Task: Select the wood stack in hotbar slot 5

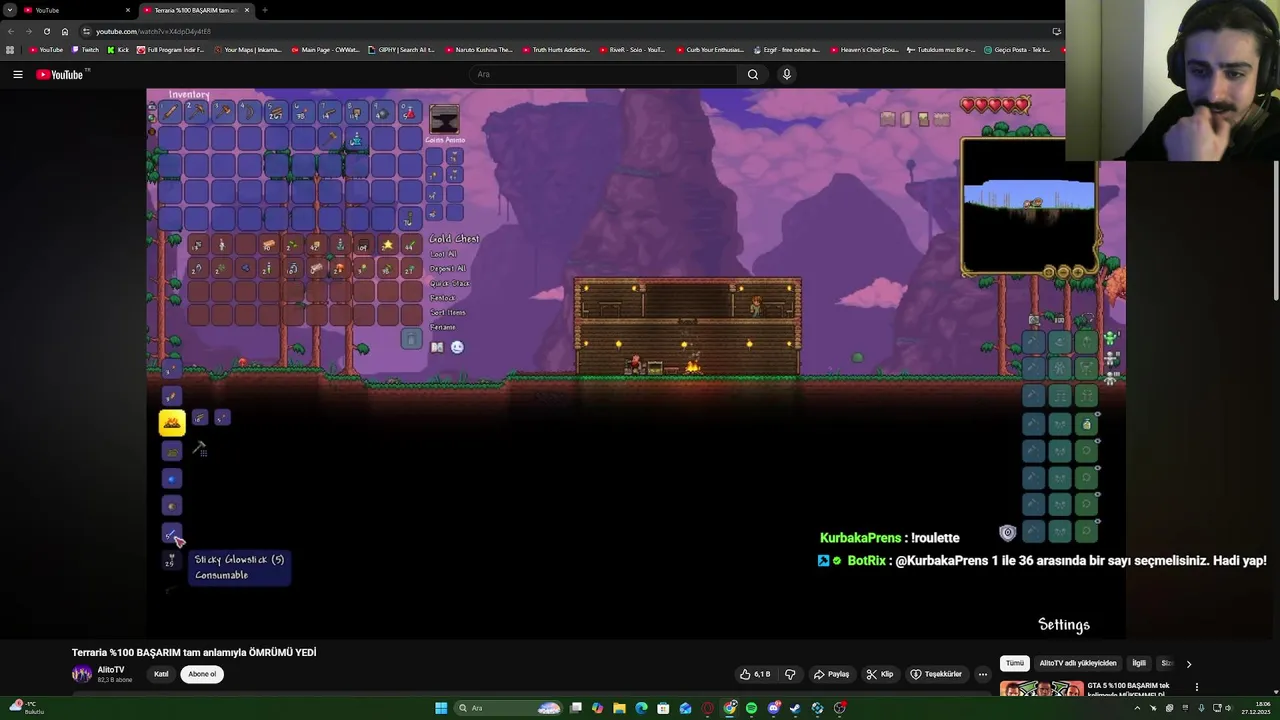Action: (276, 112)
